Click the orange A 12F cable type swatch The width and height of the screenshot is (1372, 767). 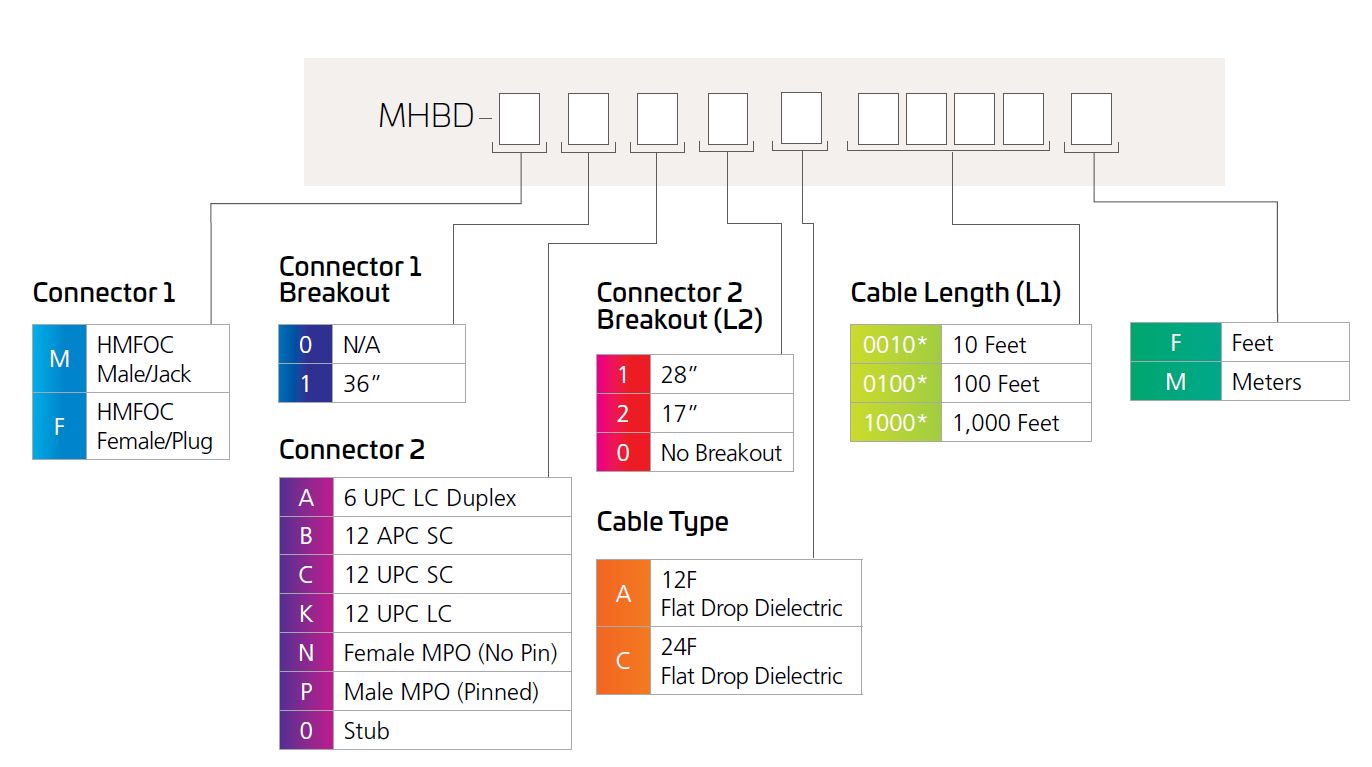coord(623,594)
